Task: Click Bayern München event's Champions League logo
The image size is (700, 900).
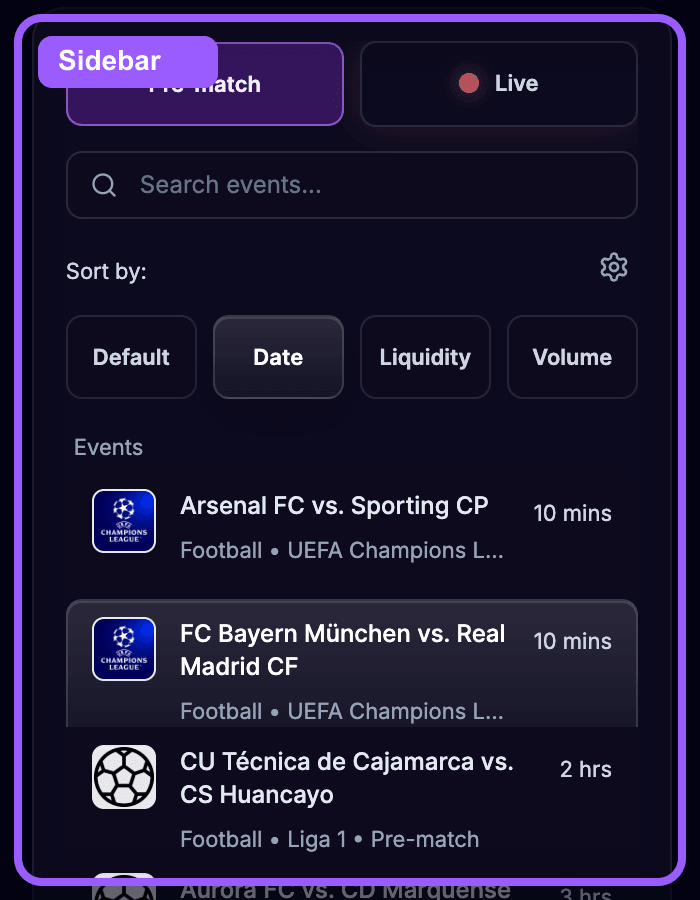Action: tap(123, 649)
